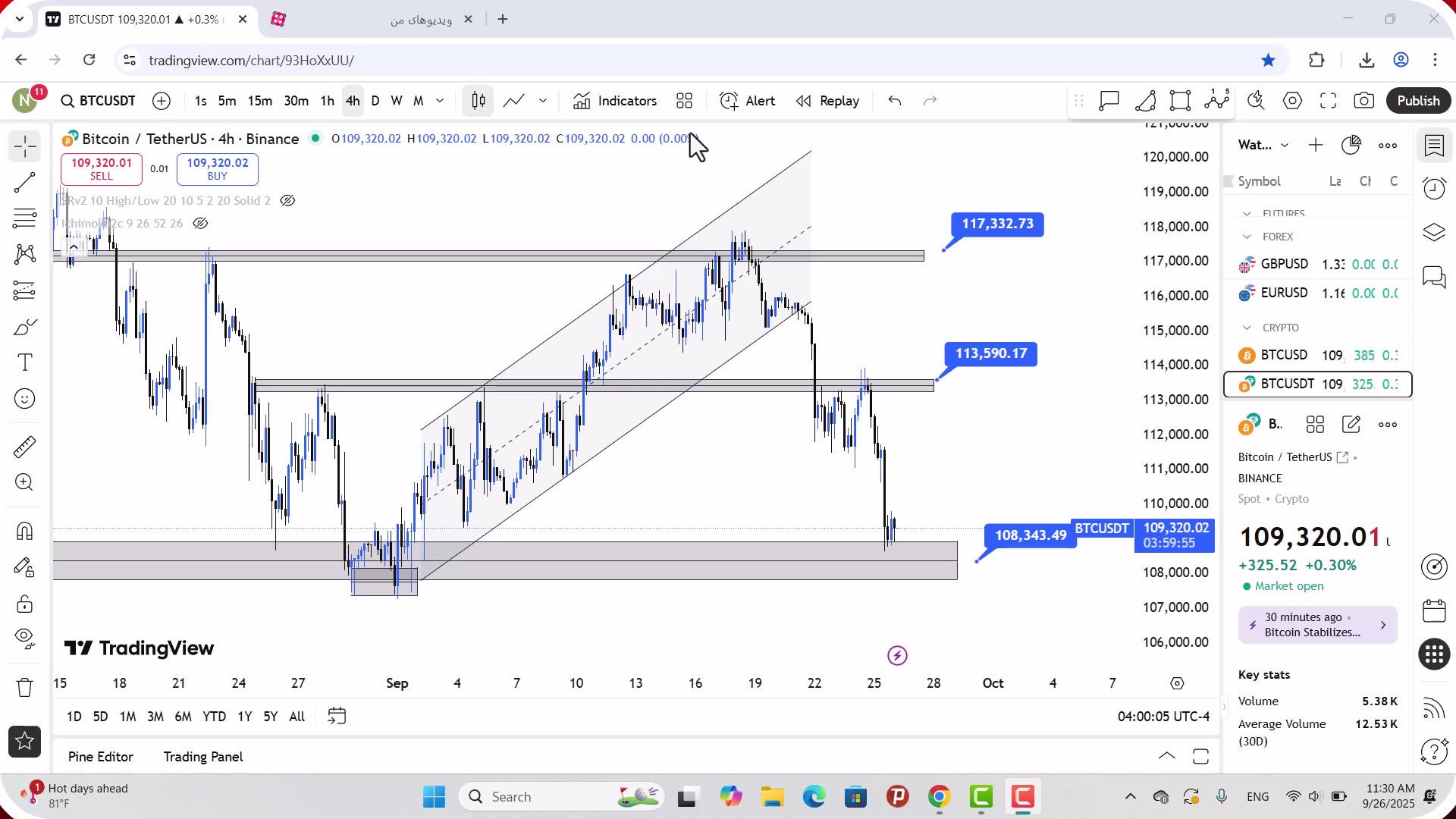1456x819 pixels.
Task: Select the trend line drawing tool
Action: 24,182
